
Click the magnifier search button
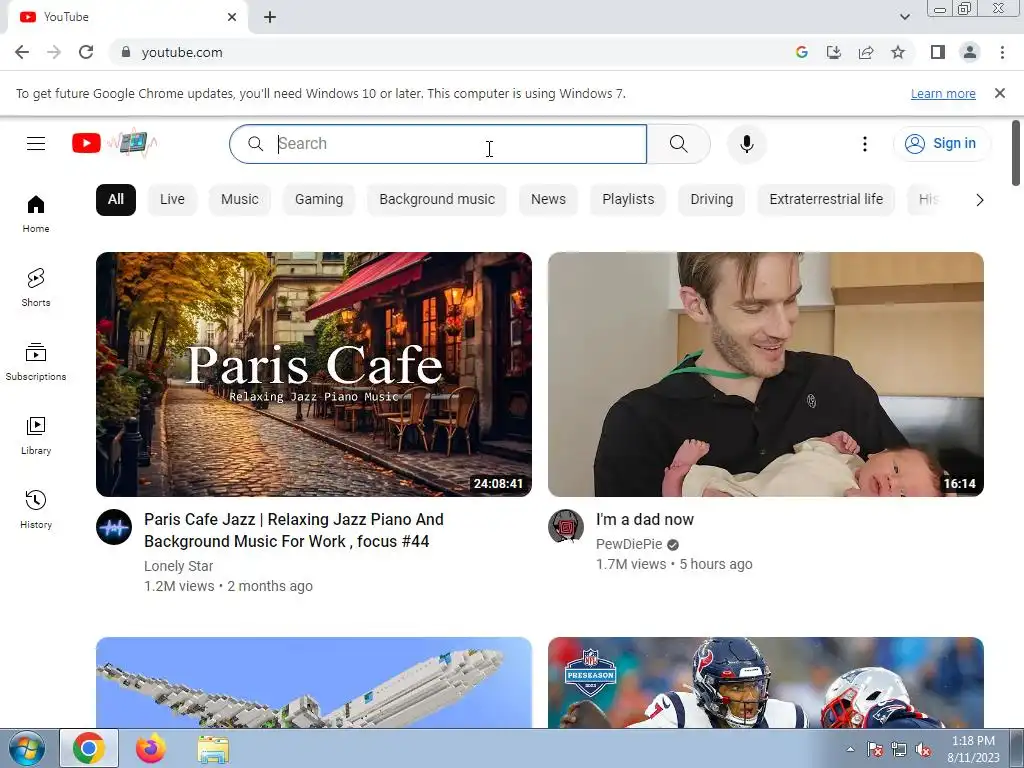[679, 144]
